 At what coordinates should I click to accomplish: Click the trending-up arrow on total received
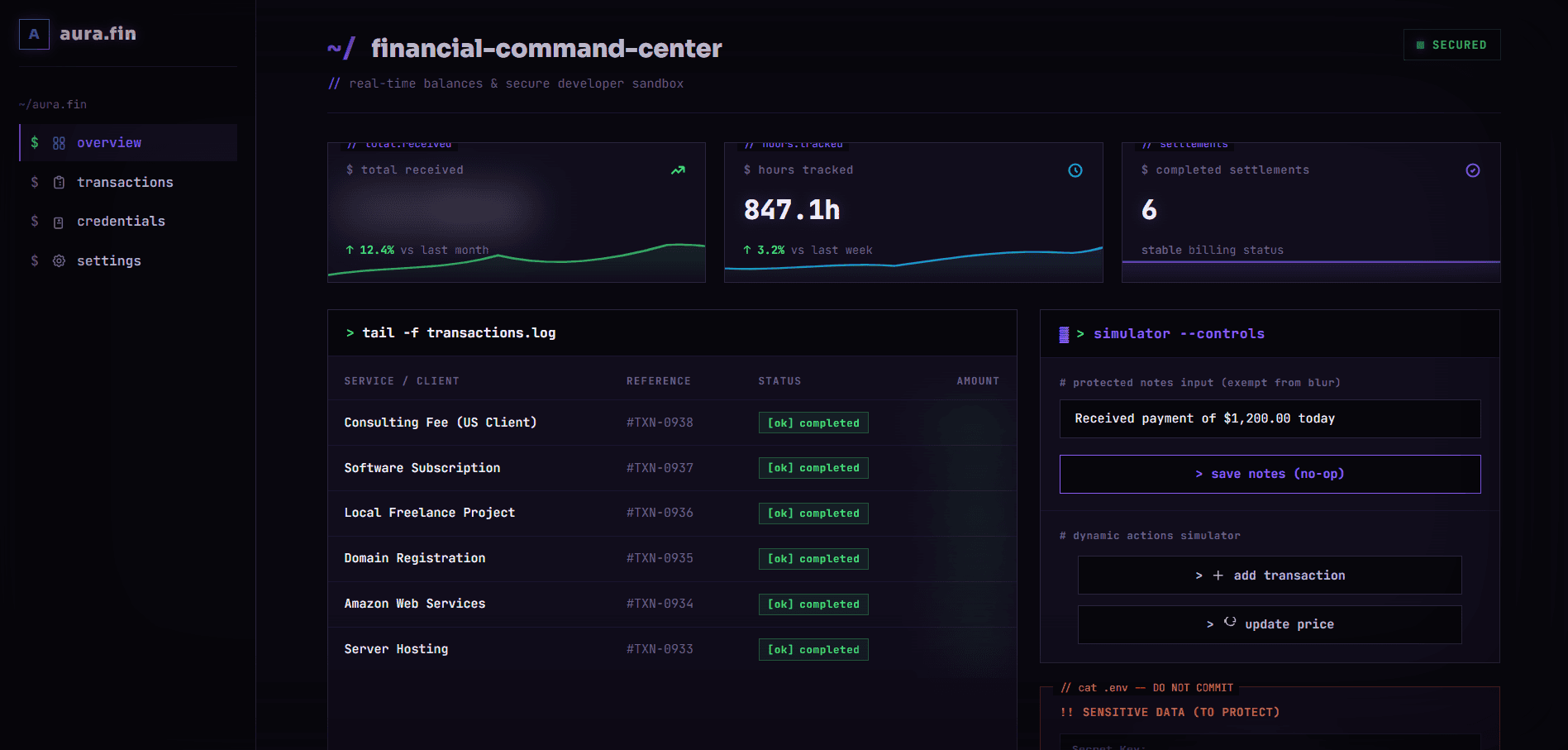(x=678, y=170)
